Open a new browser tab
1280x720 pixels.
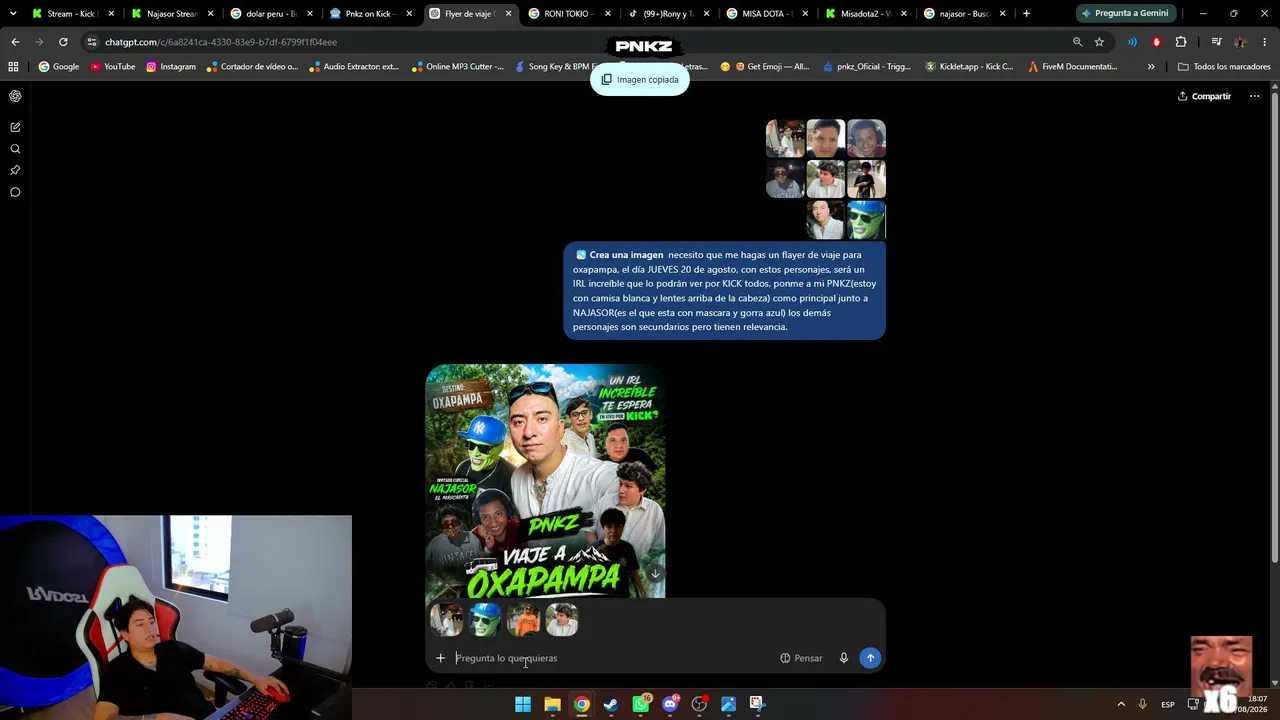coord(1026,14)
